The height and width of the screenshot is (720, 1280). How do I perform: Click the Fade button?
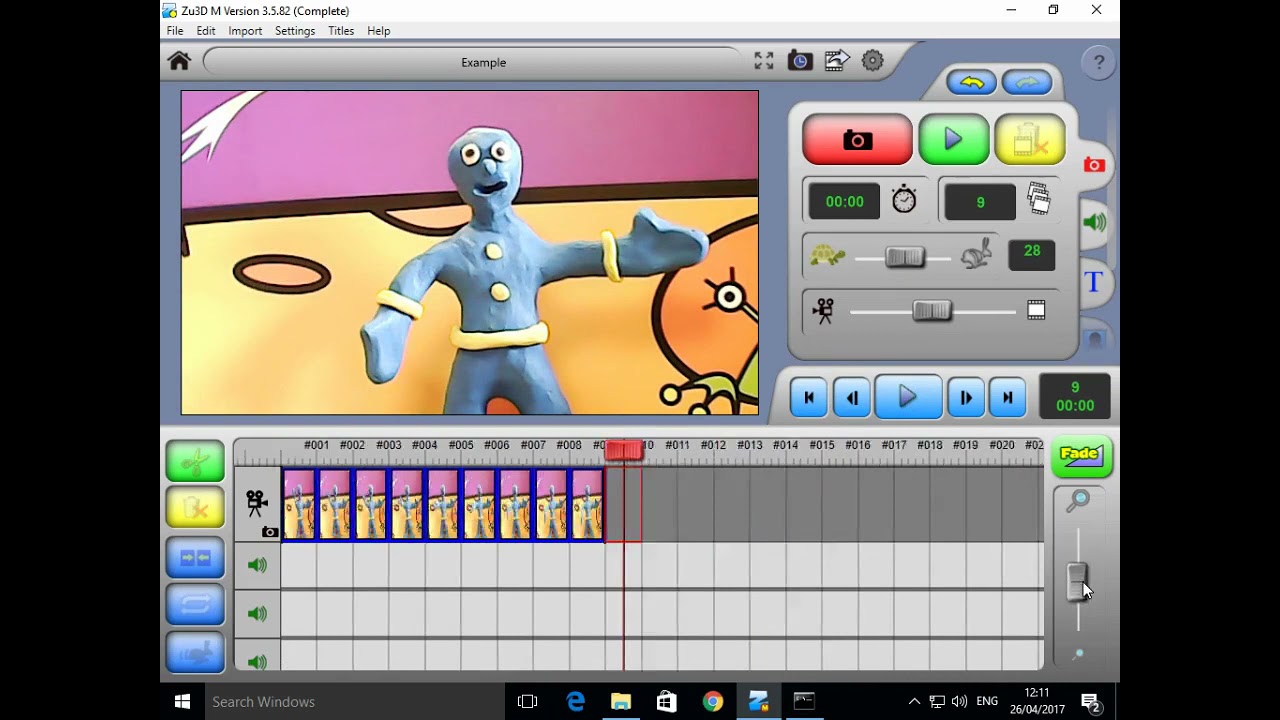coord(1081,456)
